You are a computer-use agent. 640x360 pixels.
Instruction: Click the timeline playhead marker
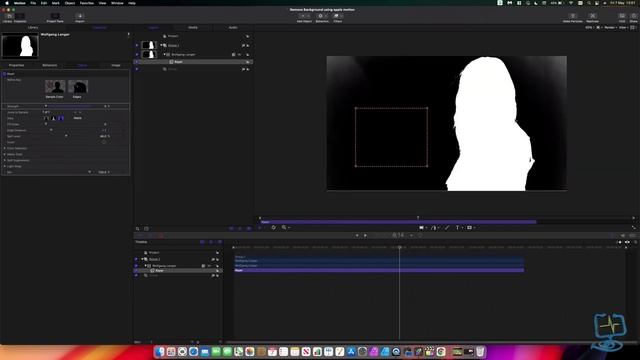400,247
